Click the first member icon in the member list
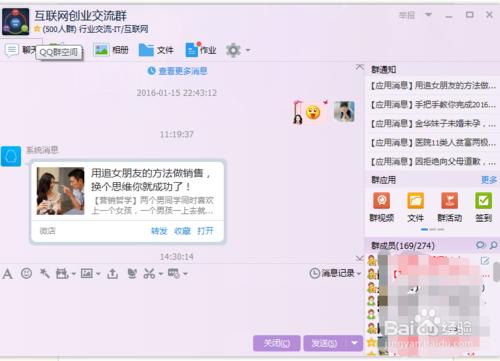Viewport: 500px width, 361px height. pyautogui.click(x=372, y=260)
